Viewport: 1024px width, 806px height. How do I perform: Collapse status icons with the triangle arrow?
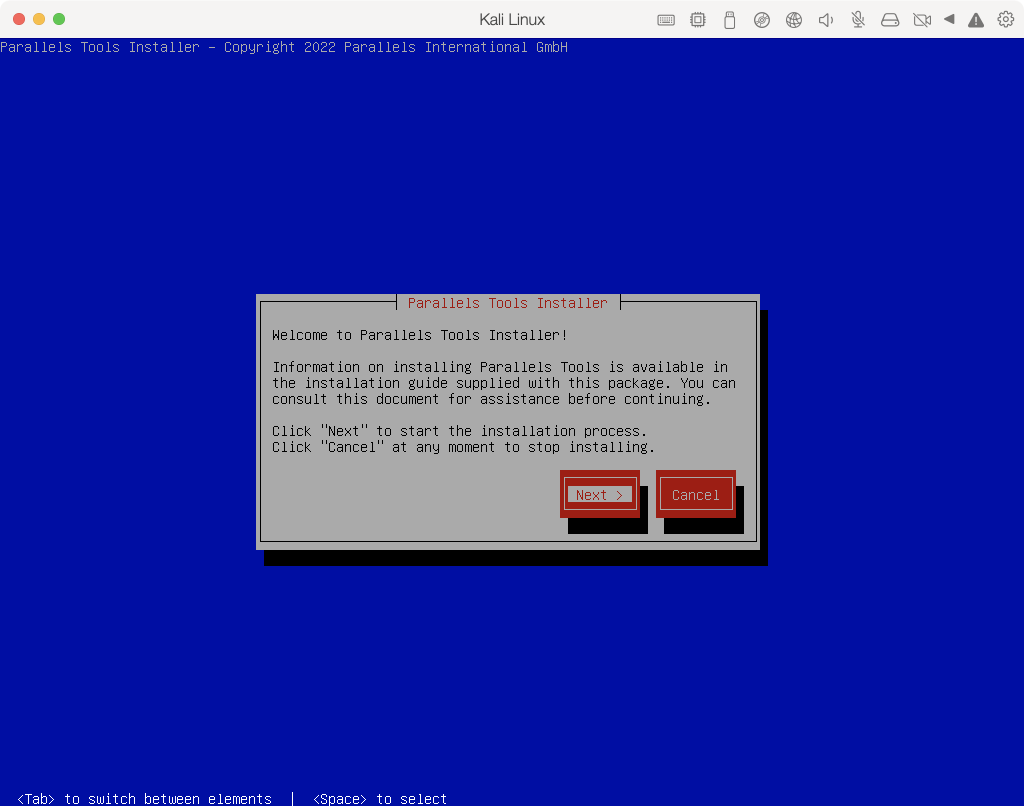949,20
